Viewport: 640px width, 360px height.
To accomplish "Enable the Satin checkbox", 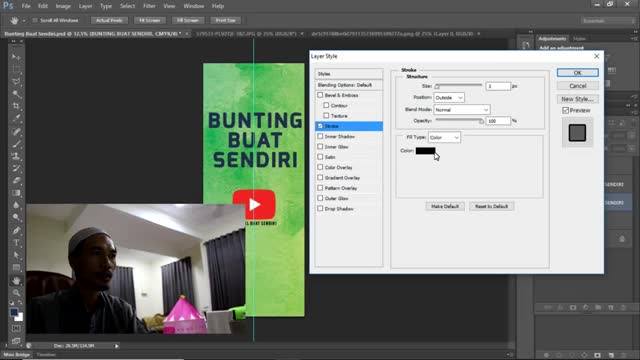I will (x=320, y=157).
